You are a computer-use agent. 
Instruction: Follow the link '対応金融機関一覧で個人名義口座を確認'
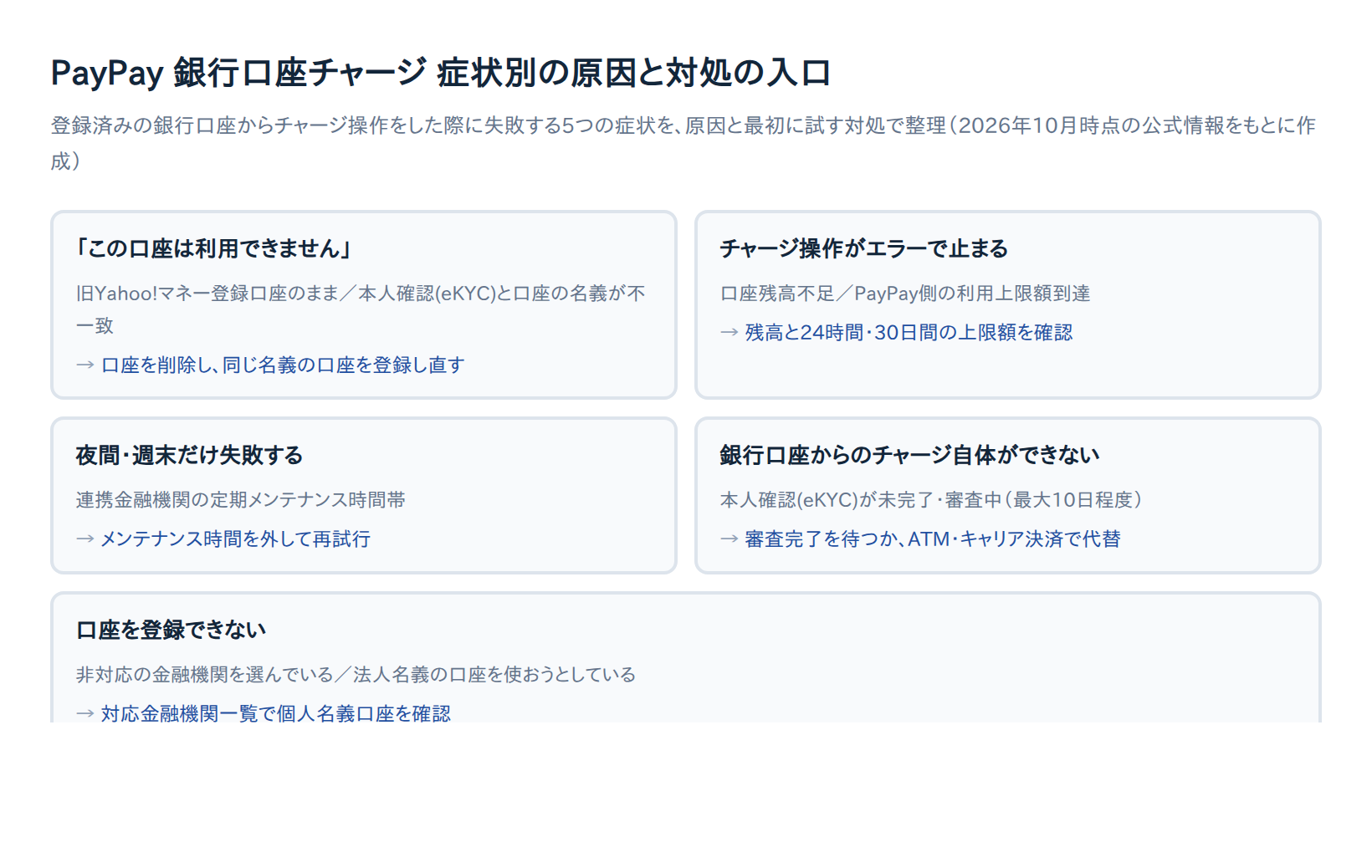click(x=276, y=713)
